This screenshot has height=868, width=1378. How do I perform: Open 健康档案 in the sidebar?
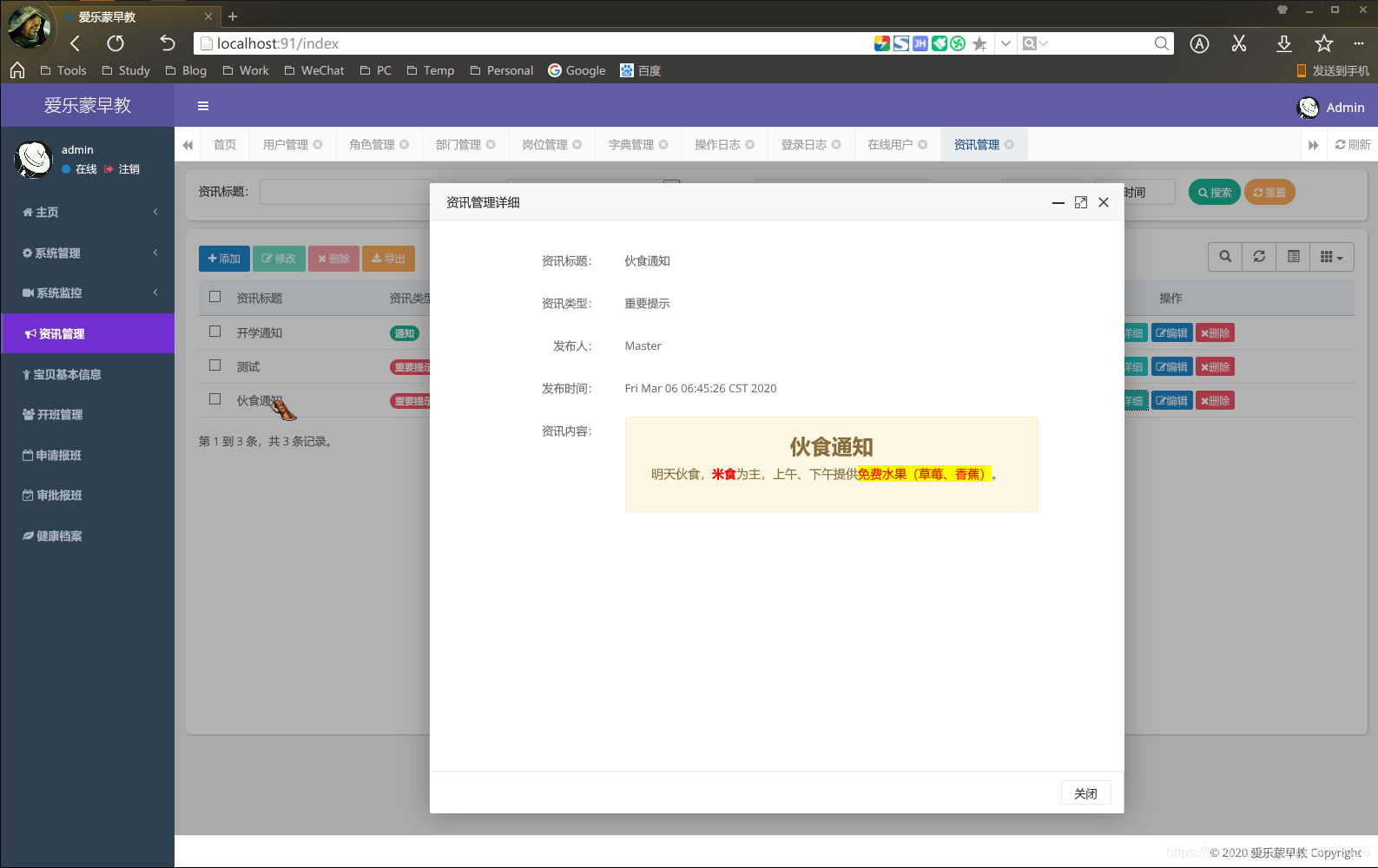pyautogui.click(x=88, y=536)
